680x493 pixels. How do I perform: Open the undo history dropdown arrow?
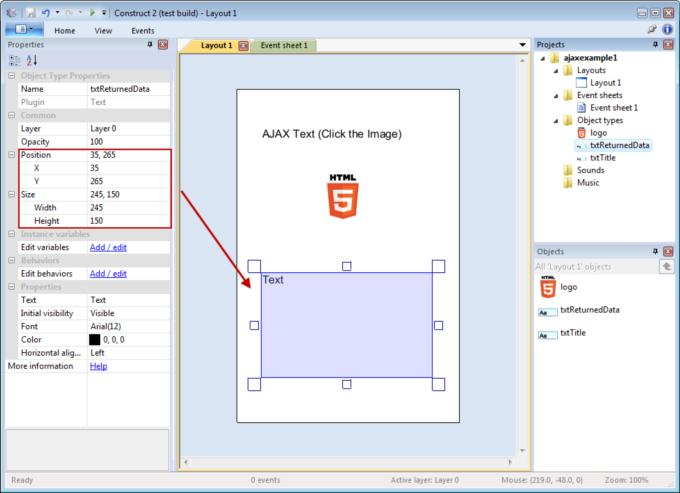pos(57,13)
